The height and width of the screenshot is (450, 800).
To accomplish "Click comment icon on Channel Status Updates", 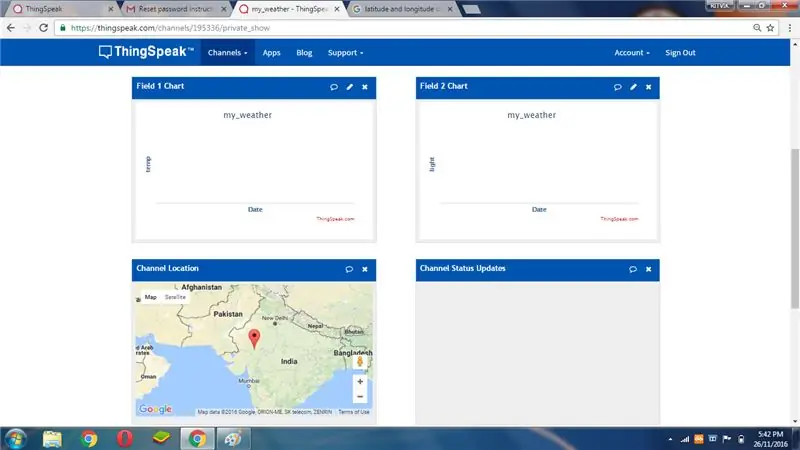I will click(x=633, y=269).
